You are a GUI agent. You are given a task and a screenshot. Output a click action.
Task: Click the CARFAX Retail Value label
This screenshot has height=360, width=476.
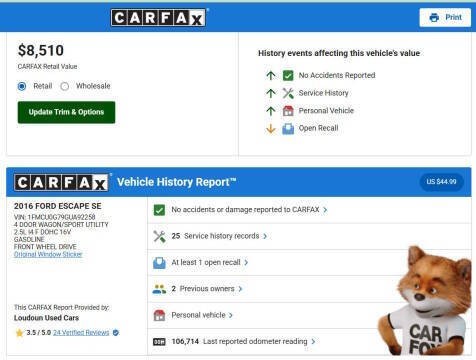(x=47, y=67)
